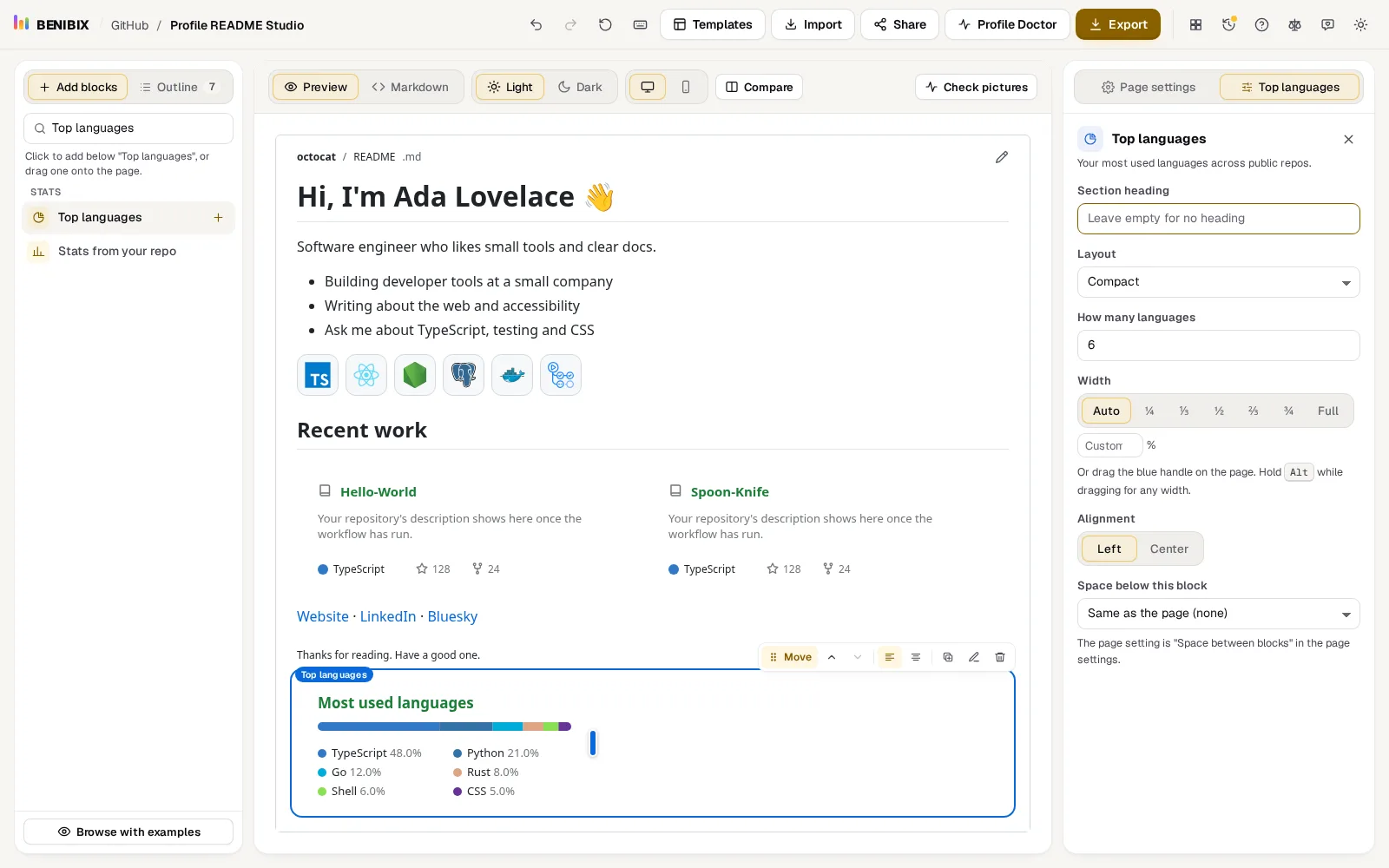Delete the Top languages block with the trash icon

click(1000, 657)
